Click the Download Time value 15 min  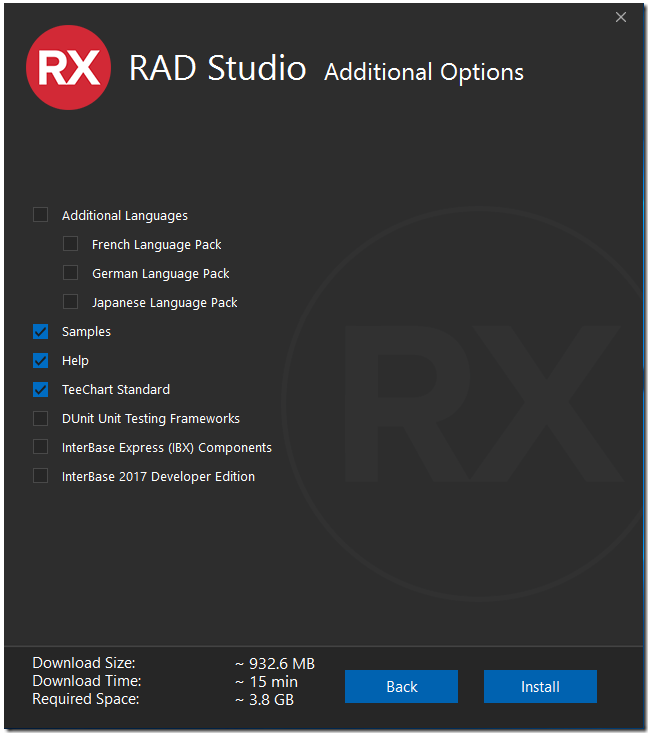pyautogui.click(x=266, y=682)
